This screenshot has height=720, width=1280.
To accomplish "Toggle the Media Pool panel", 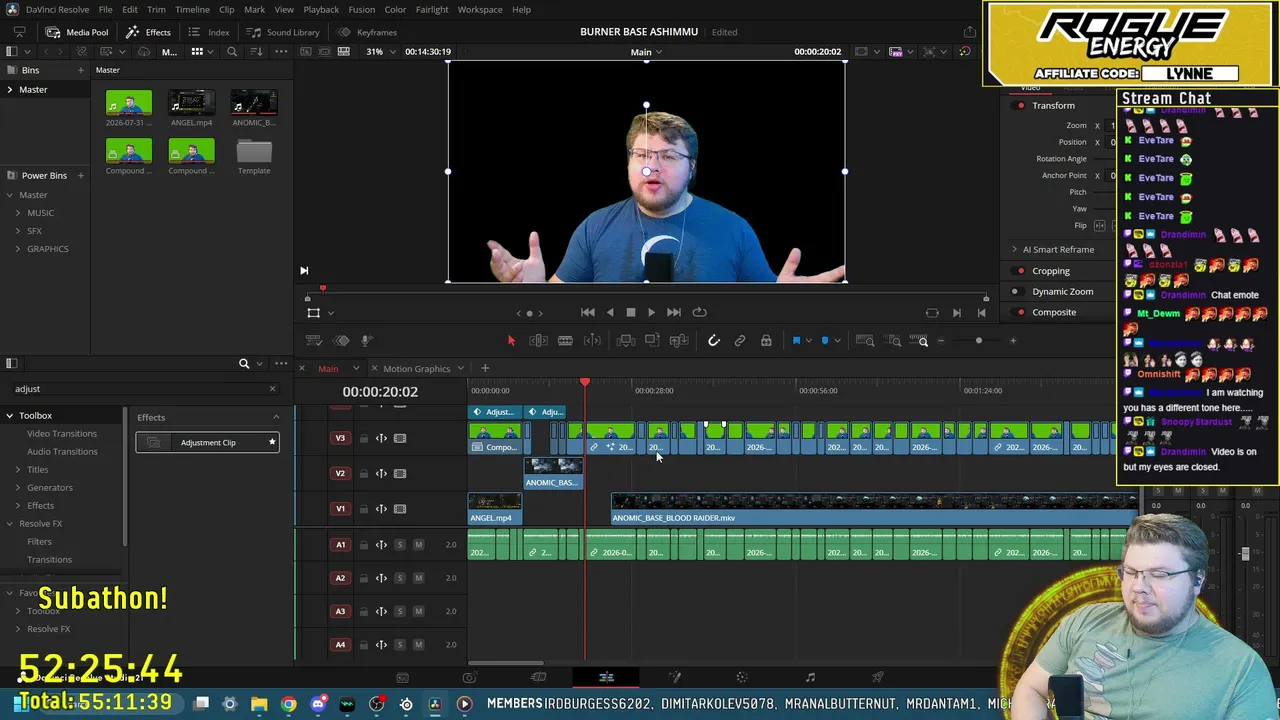I will click(x=78, y=32).
